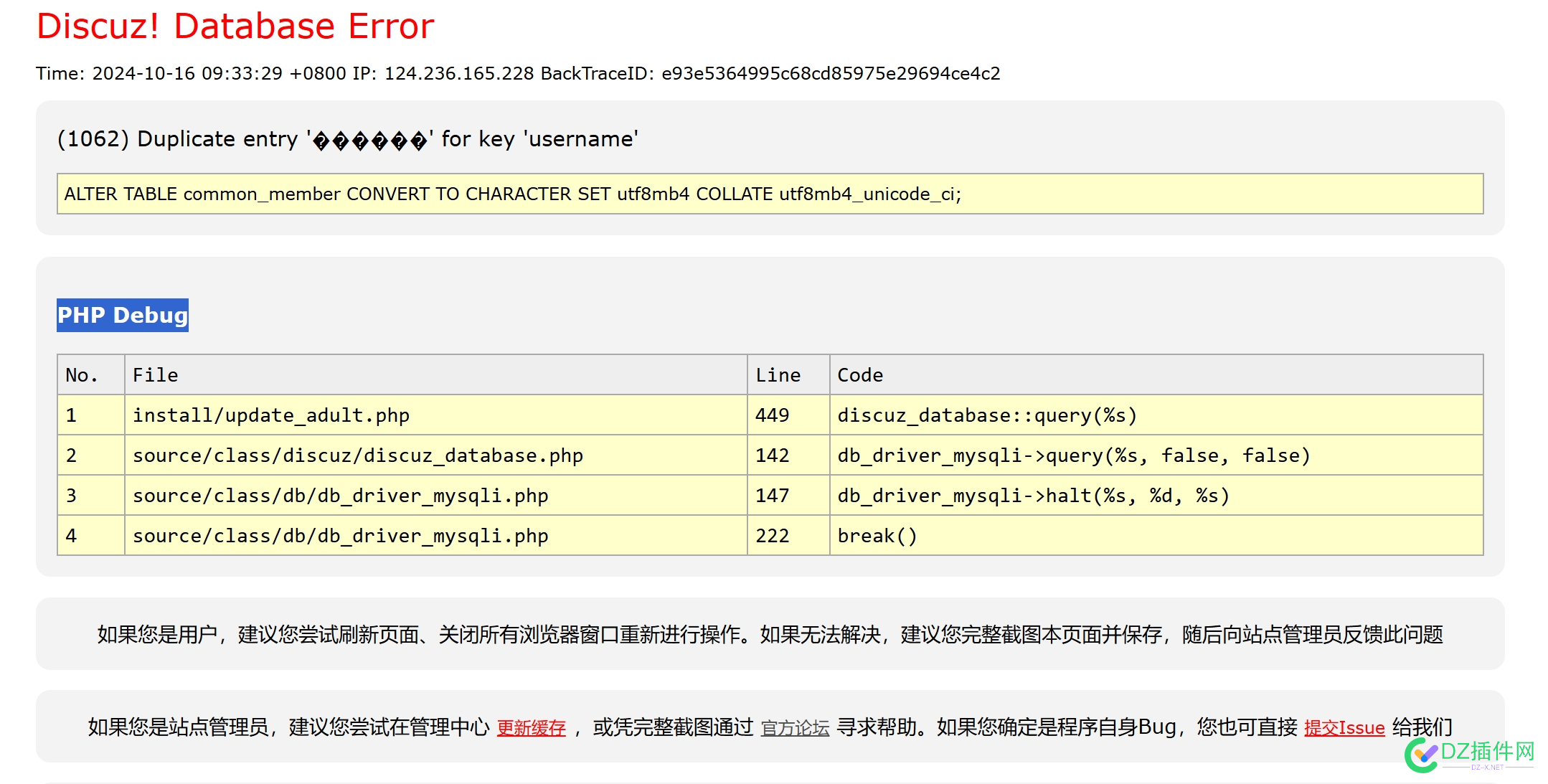Click the BackTraceID value e93e5364995c68cd85975e29694ce4c2
Image resolution: width=1548 pixels, height=784 pixels.
(831, 73)
